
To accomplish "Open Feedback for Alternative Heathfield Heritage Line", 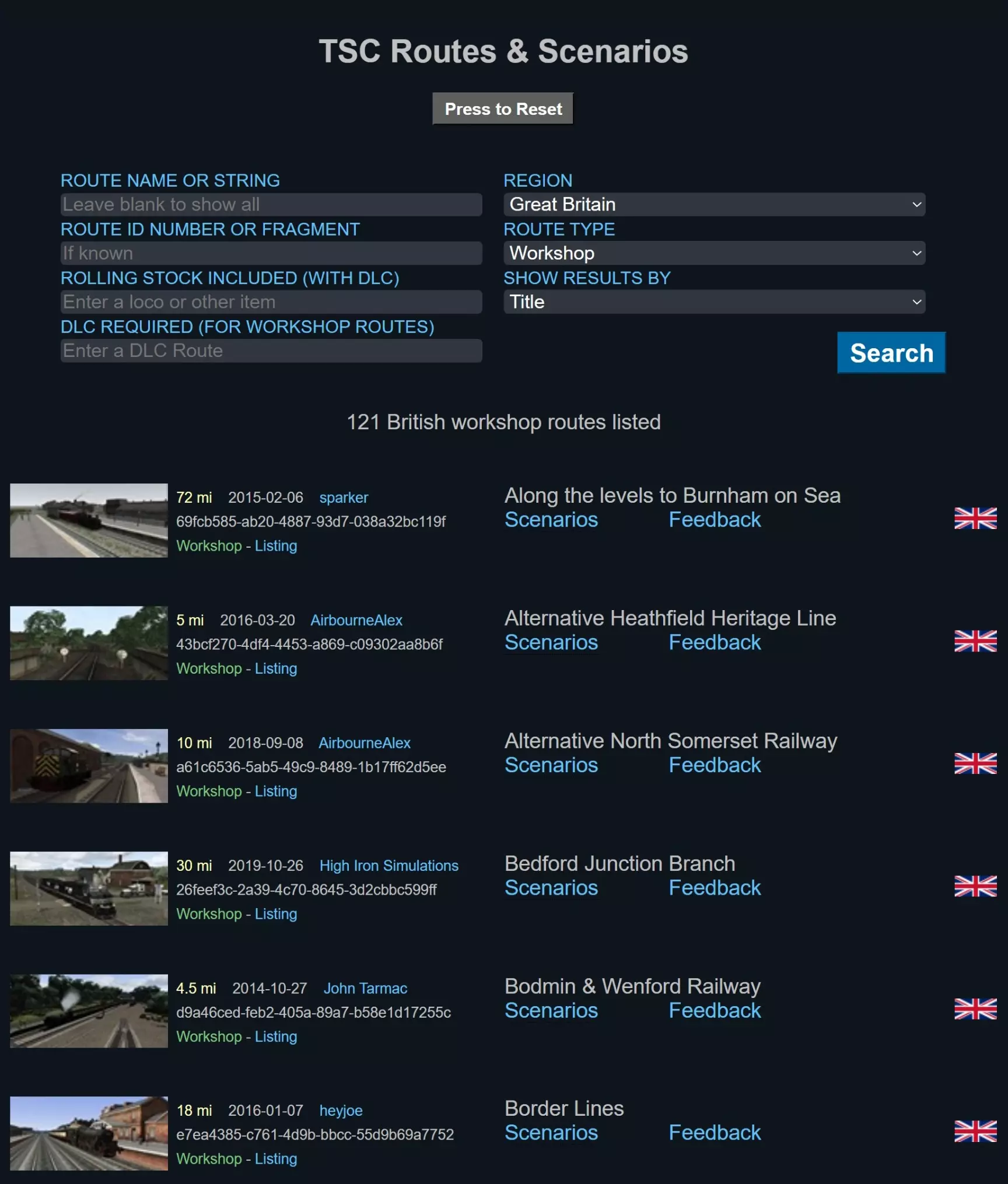I will [x=715, y=642].
